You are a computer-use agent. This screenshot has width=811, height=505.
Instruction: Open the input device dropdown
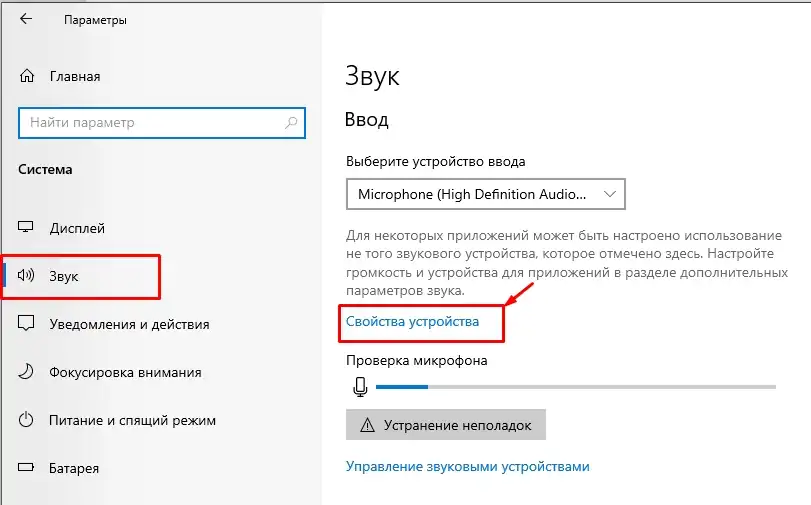485,193
